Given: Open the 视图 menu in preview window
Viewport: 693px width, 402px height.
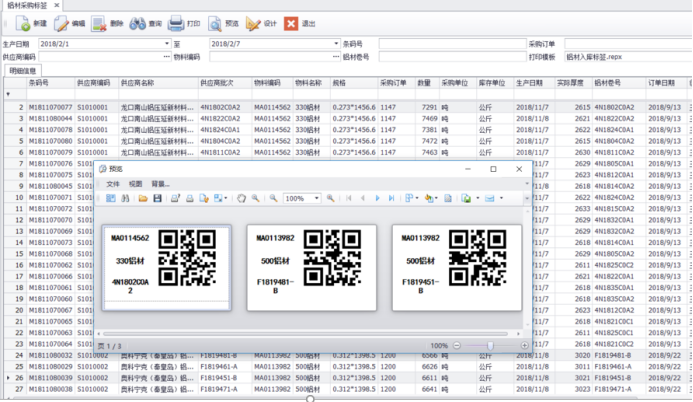Looking at the screenshot, I should click(x=135, y=184).
